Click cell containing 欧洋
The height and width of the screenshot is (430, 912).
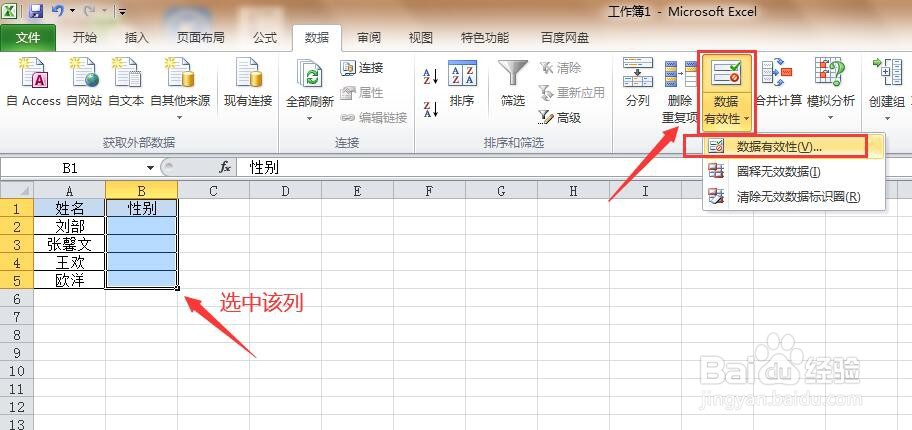click(70, 280)
